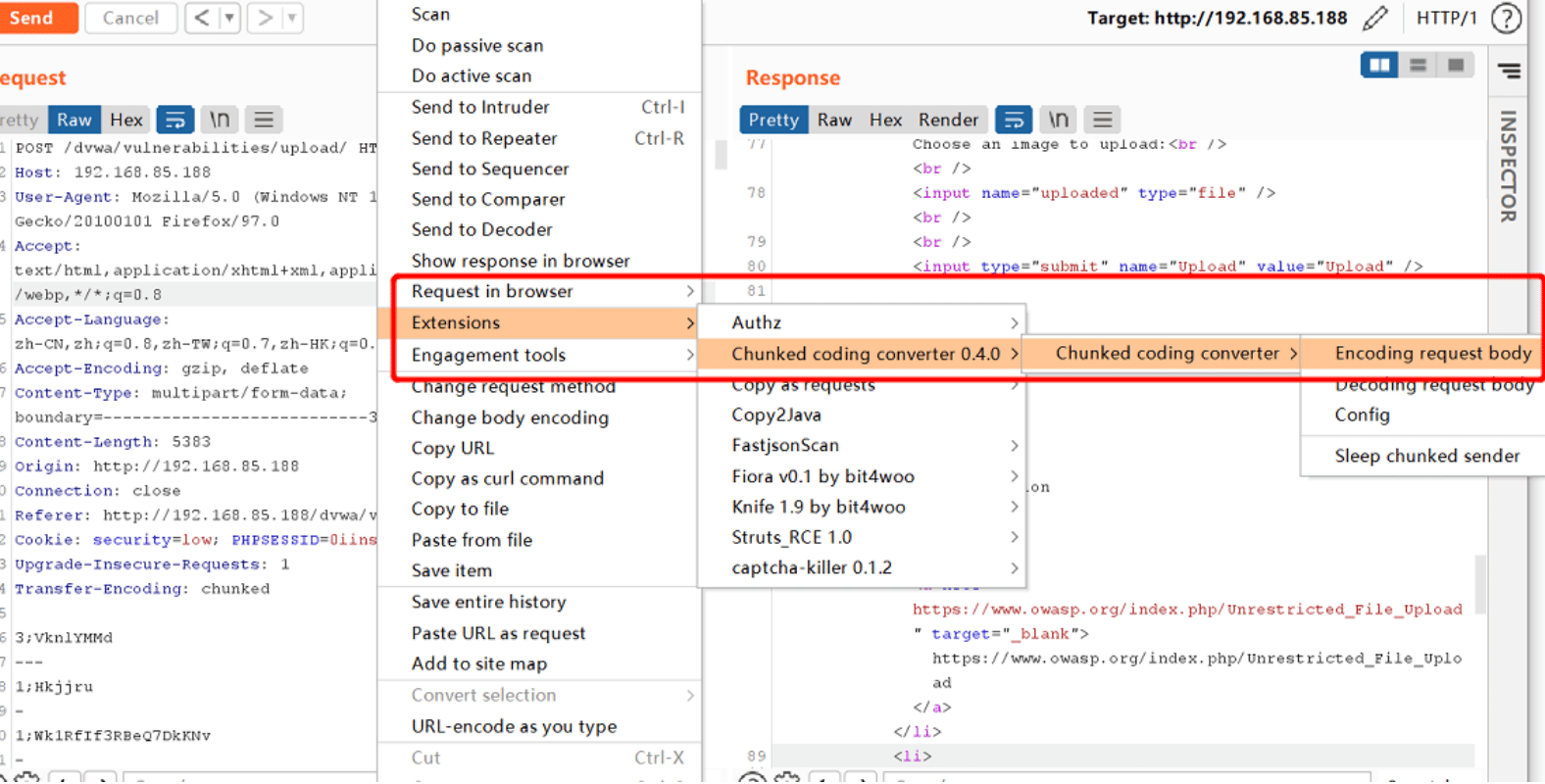Choose Encoding request body menu item
This screenshot has width=1545, height=784.
coord(1432,353)
